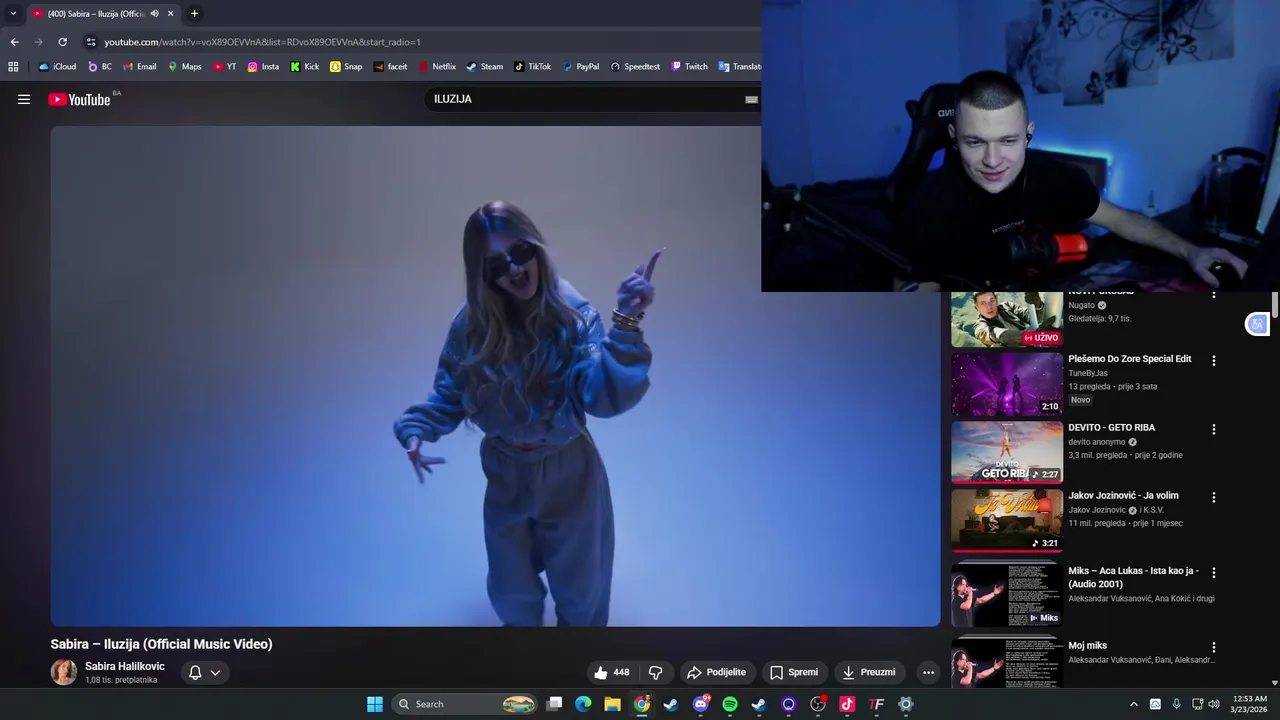
Task: Open the on-screen keyboard icon in search box
Action: pyautogui.click(x=751, y=99)
